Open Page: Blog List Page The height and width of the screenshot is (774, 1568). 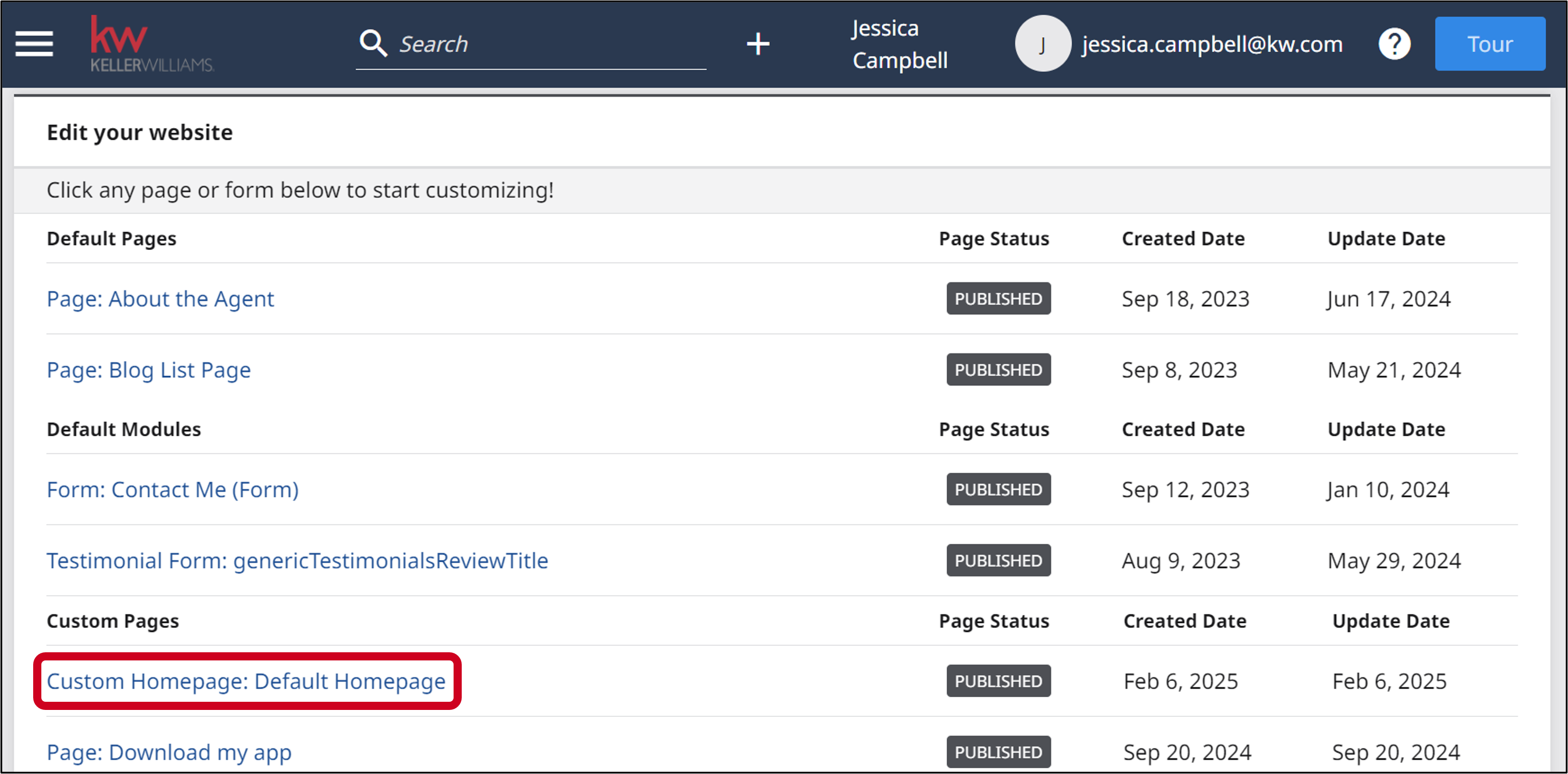coord(148,370)
